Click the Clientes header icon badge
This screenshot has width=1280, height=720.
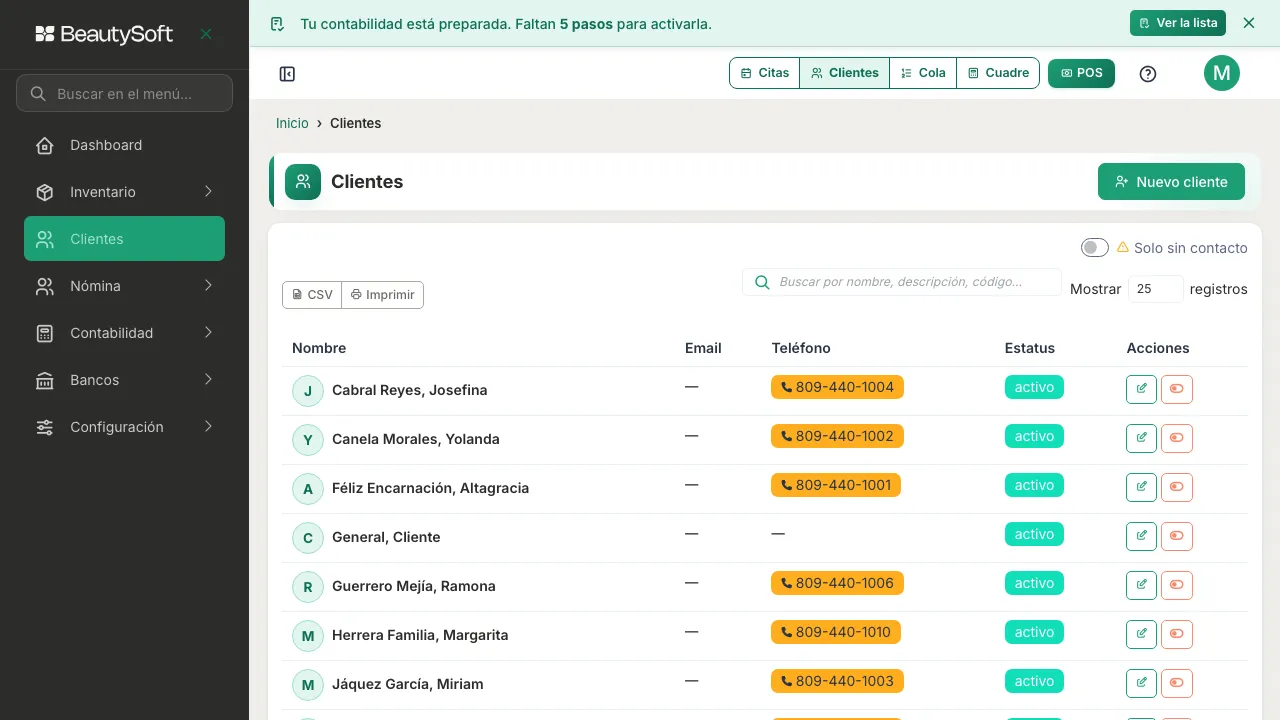pos(303,182)
